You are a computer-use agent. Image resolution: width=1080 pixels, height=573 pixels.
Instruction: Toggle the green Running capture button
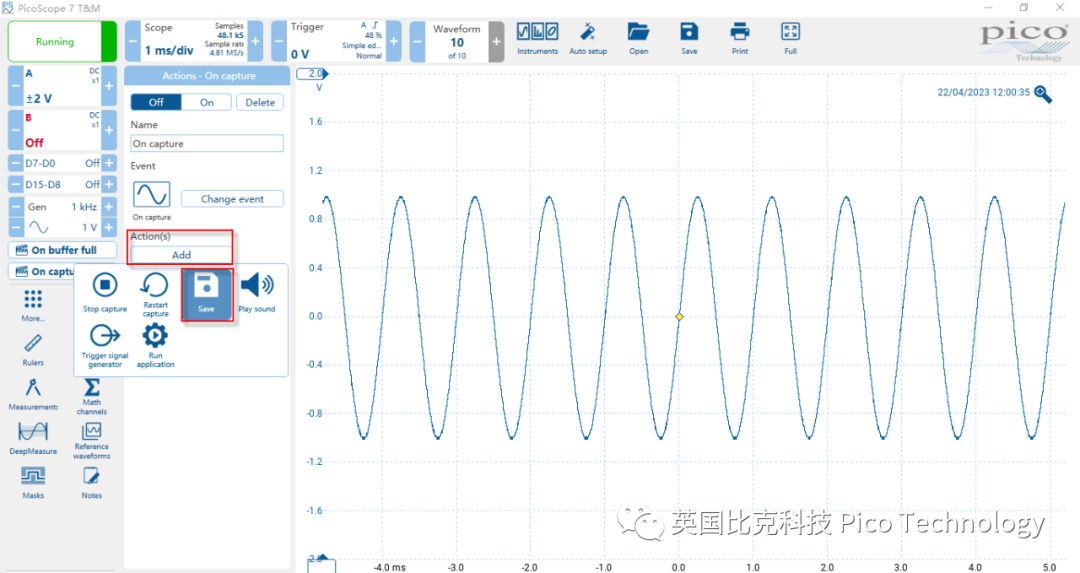pos(62,41)
